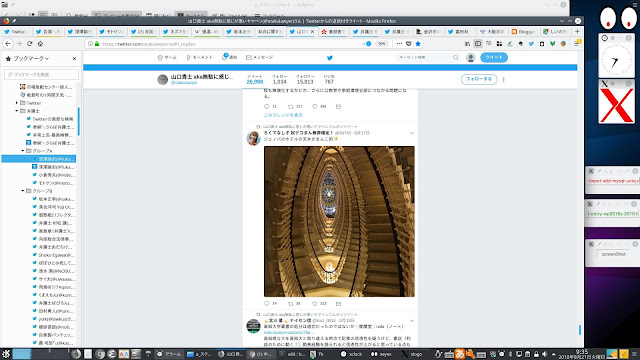
Task: Click the xlogo item in taskbar
Action: 412,354
